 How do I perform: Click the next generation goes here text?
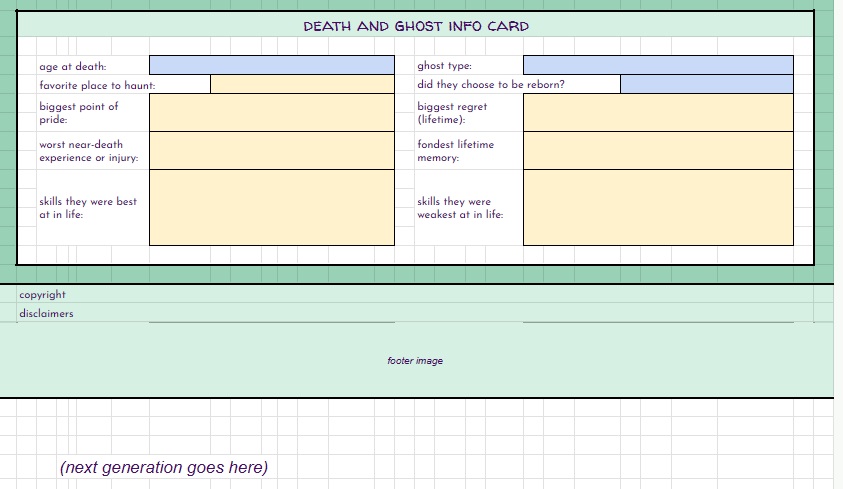[x=164, y=467]
